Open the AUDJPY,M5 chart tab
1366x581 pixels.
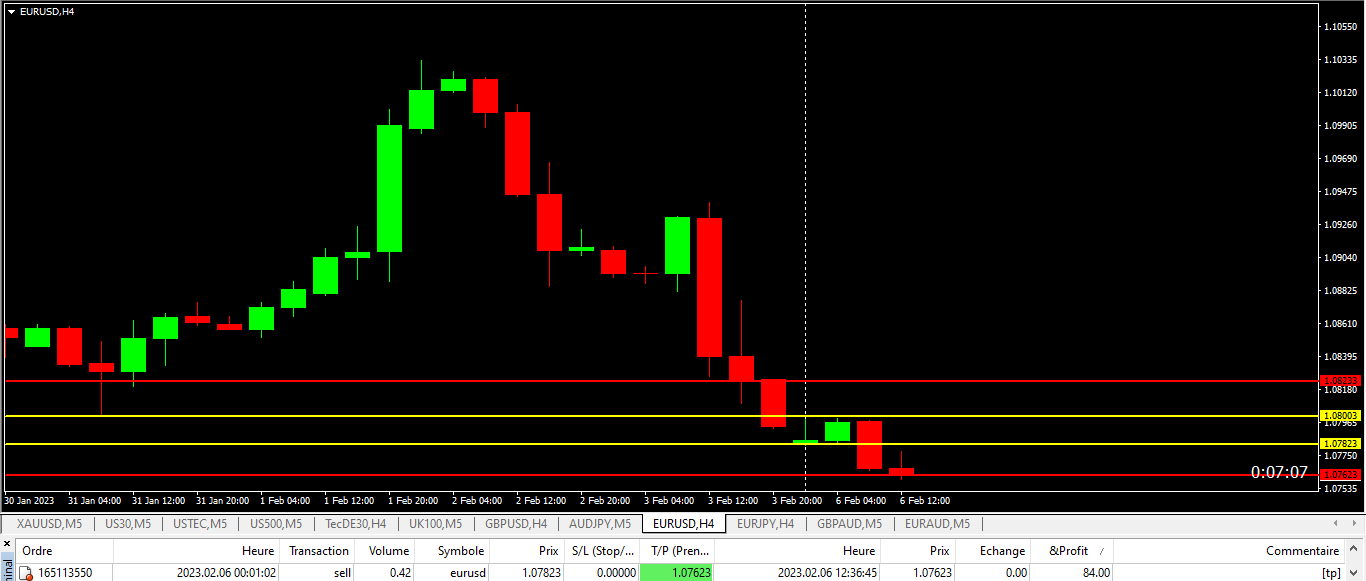point(600,523)
